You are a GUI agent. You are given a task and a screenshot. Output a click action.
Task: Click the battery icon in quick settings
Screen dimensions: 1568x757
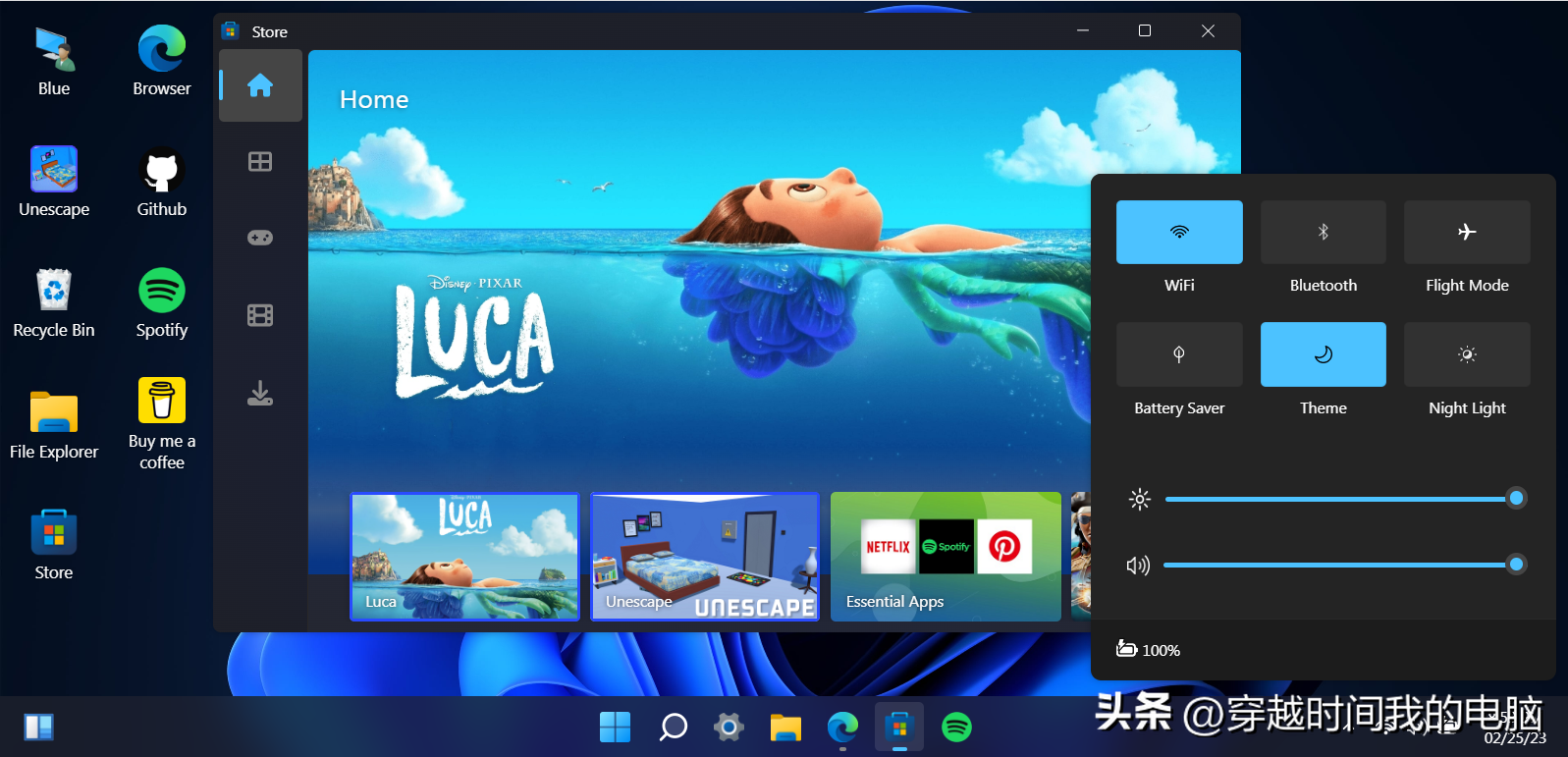(x=1126, y=648)
